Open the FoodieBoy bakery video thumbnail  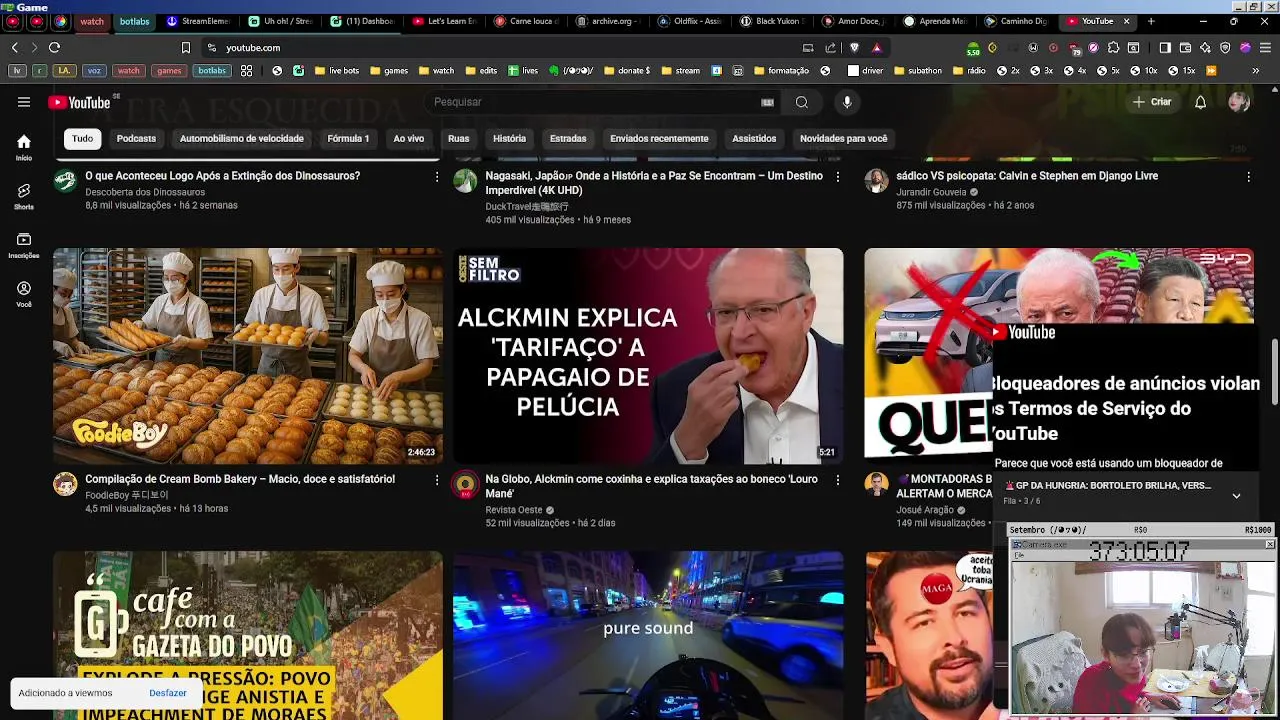[x=247, y=356]
